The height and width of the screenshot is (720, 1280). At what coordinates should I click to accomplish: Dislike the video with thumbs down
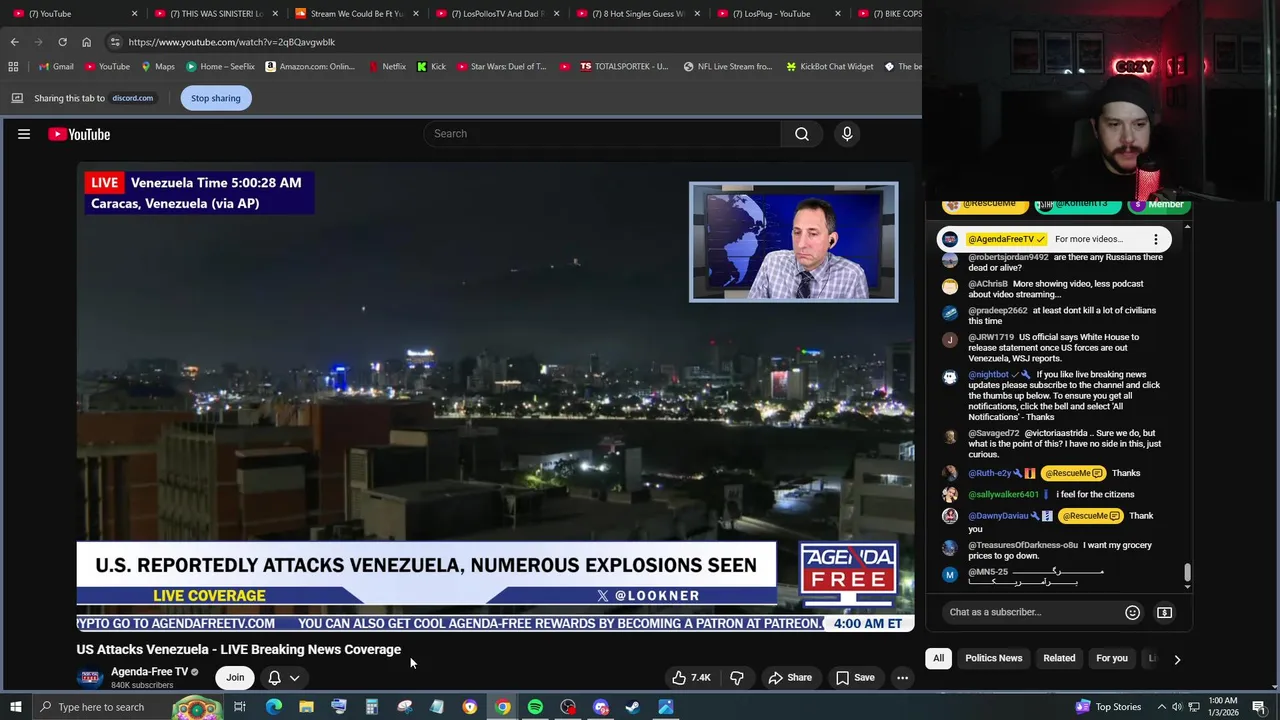point(737,677)
